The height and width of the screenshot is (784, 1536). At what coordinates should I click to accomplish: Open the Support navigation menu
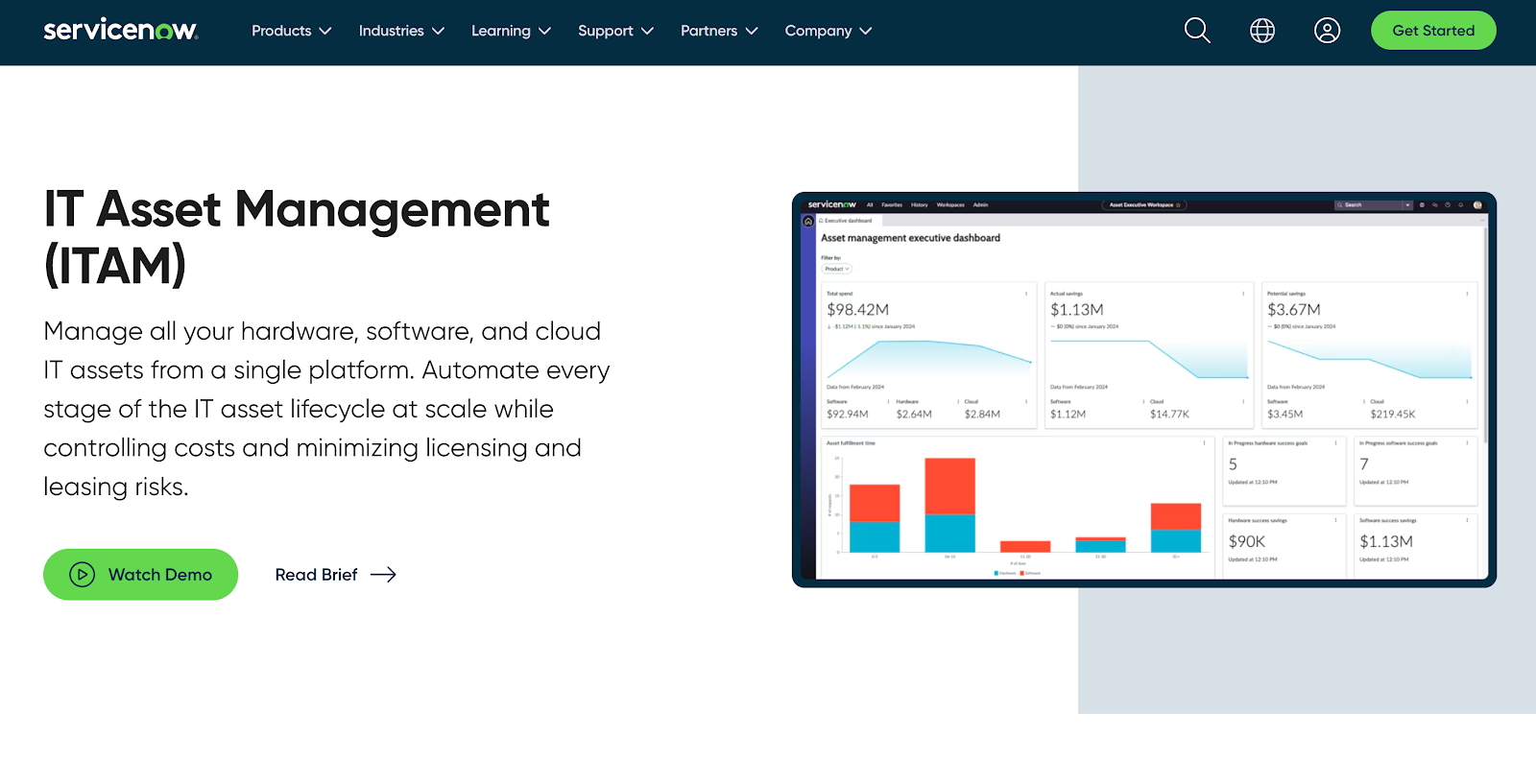(x=615, y=31)
